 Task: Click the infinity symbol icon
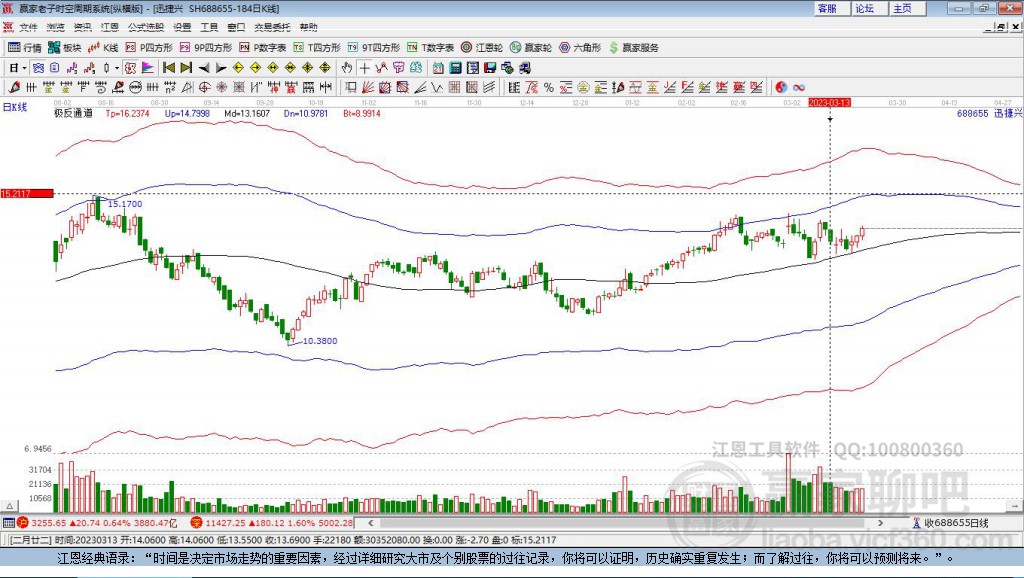click(x=799, y=88)
